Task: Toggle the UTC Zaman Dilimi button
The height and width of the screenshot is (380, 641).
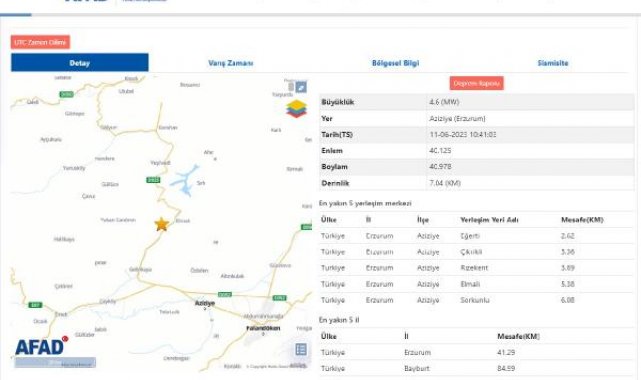Action: (40, 42)
